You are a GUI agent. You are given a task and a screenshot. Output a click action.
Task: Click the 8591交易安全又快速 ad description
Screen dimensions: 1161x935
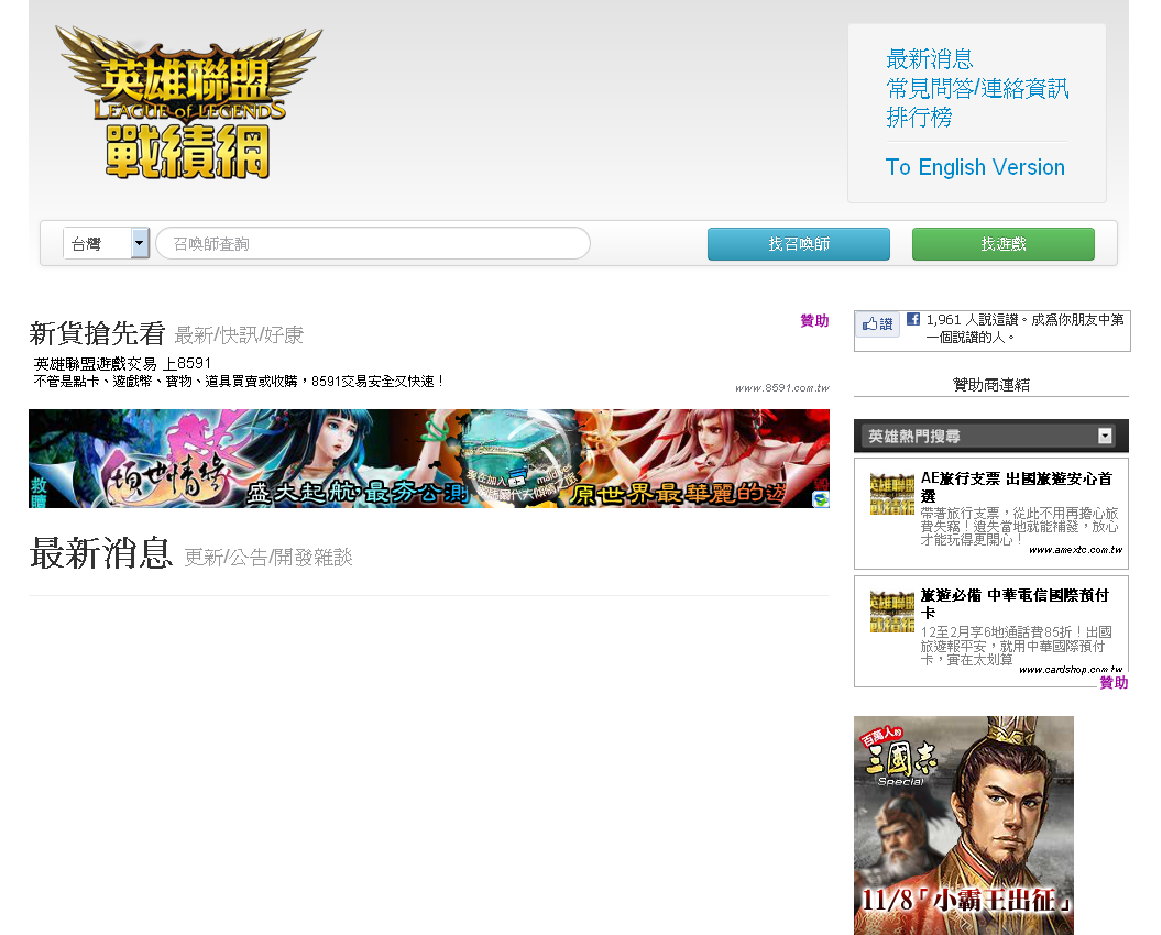tap(238, 381)
